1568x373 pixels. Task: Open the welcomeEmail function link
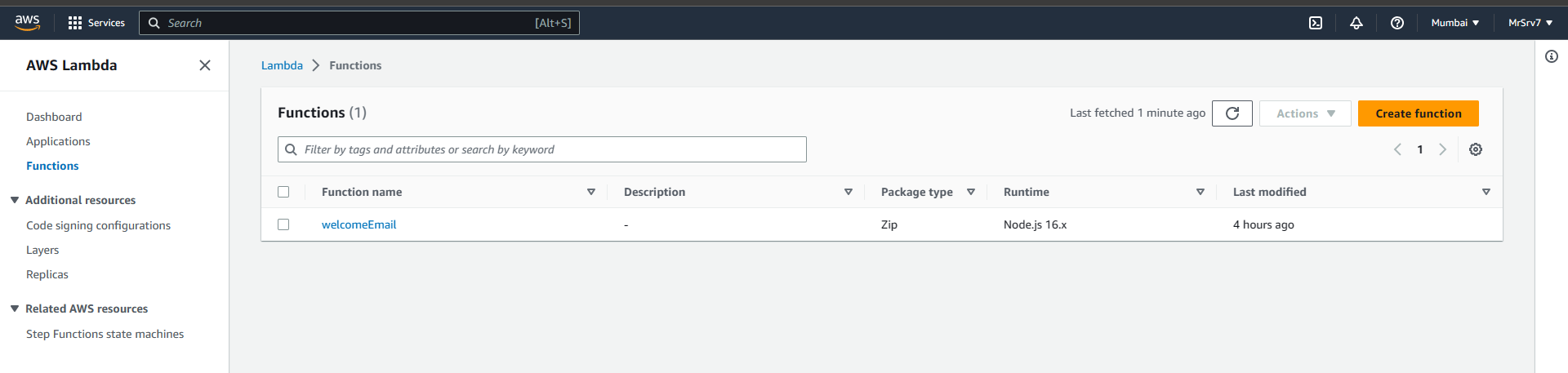tap(359, 224)
